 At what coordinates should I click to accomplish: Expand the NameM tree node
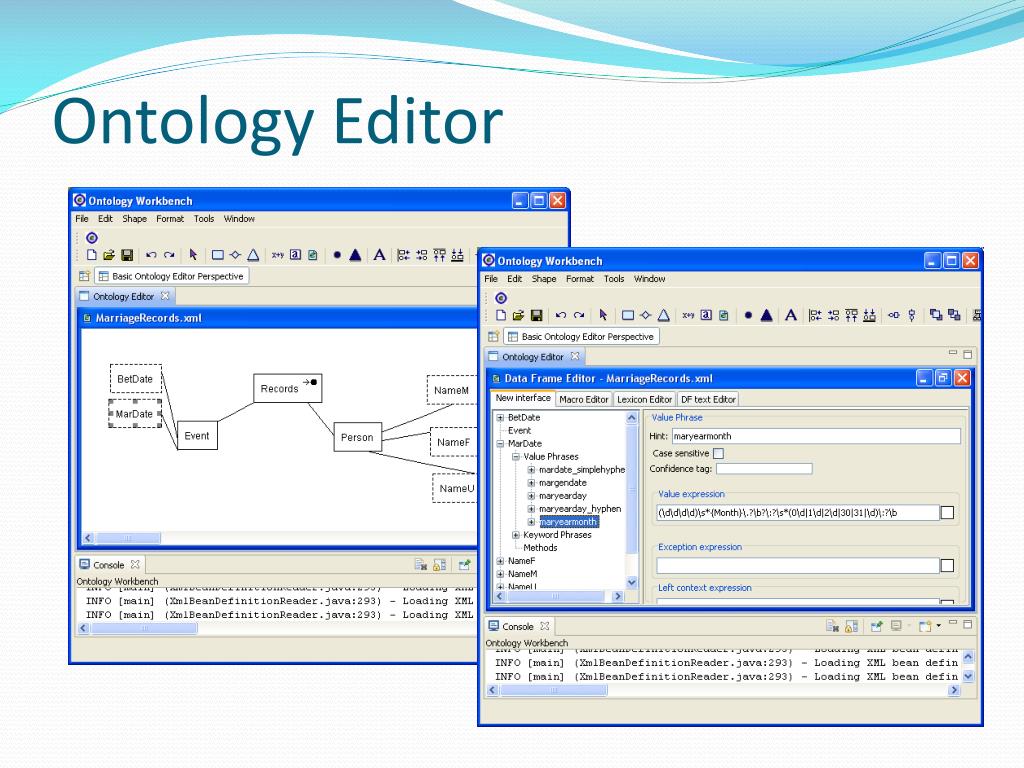(500, 574)
